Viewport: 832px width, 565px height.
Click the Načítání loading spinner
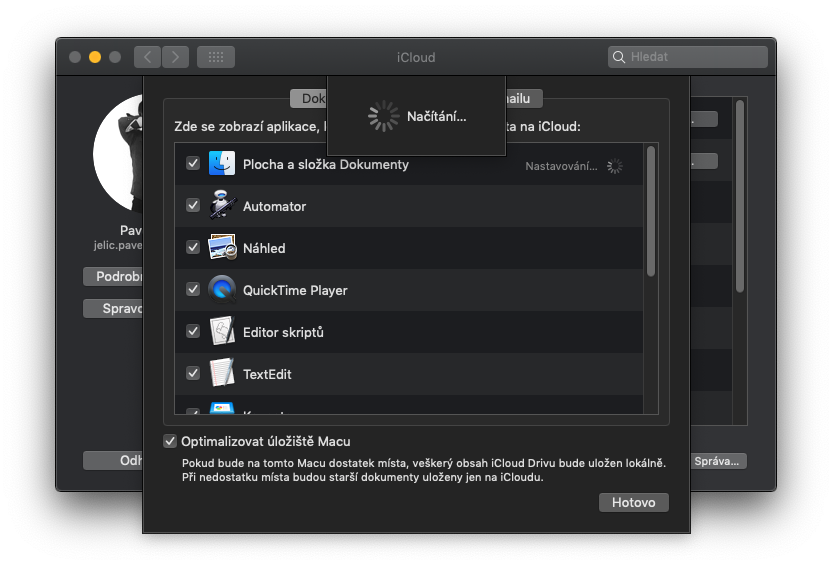(x=383, y=116)
